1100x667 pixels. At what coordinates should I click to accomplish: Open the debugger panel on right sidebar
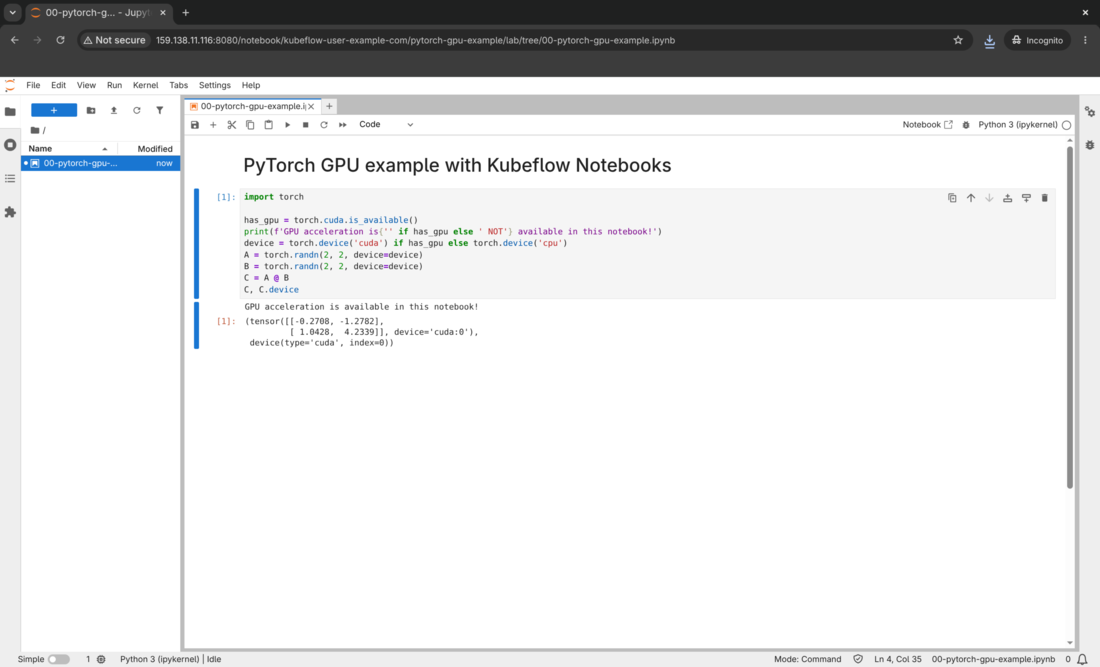tap(1089, 145)
